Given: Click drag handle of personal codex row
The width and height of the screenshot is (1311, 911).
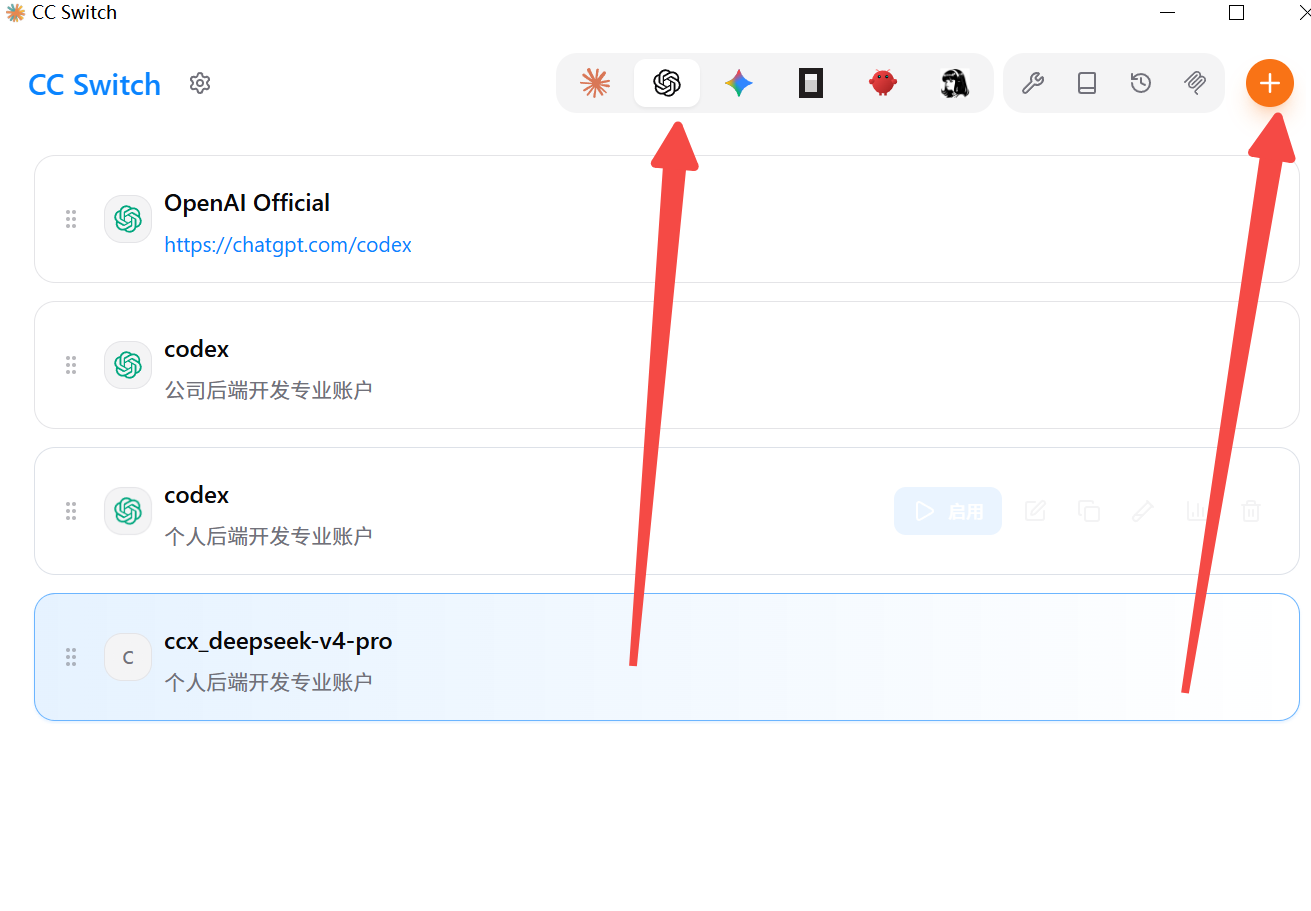Looking at the screenshot, I should tap(71, 511).
